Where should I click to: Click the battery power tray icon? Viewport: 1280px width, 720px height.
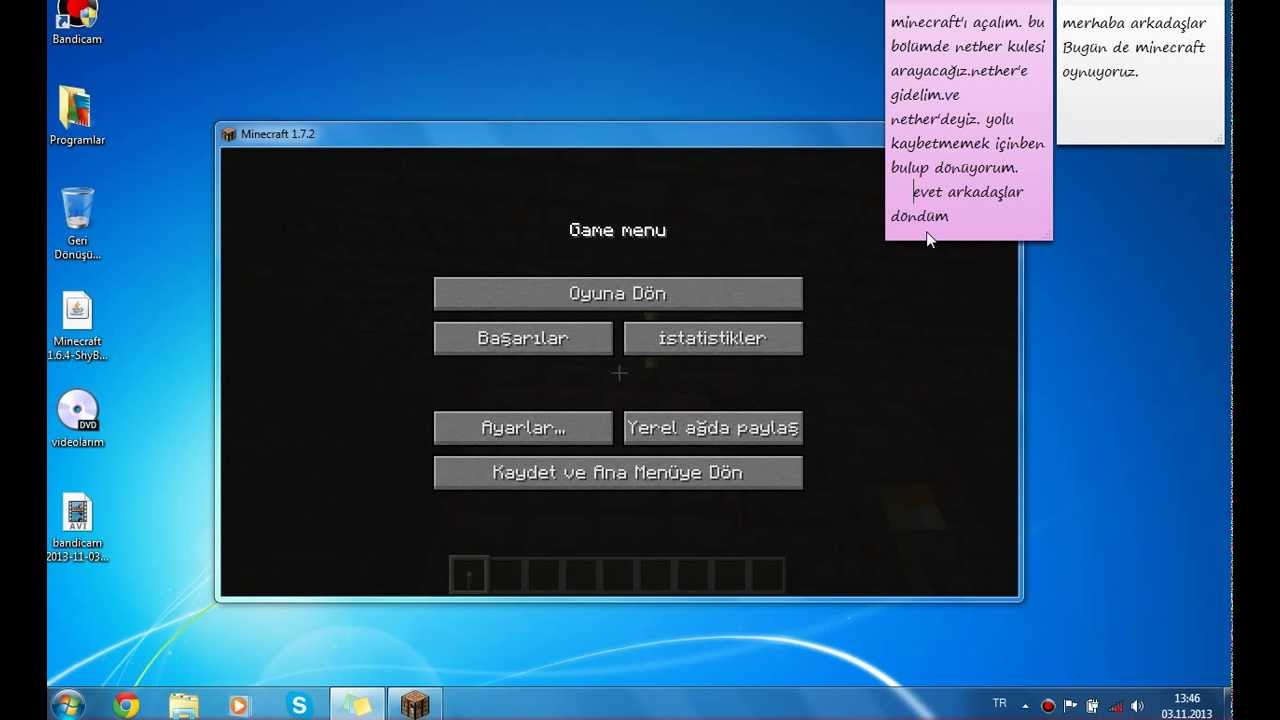tap(1092, 706)
